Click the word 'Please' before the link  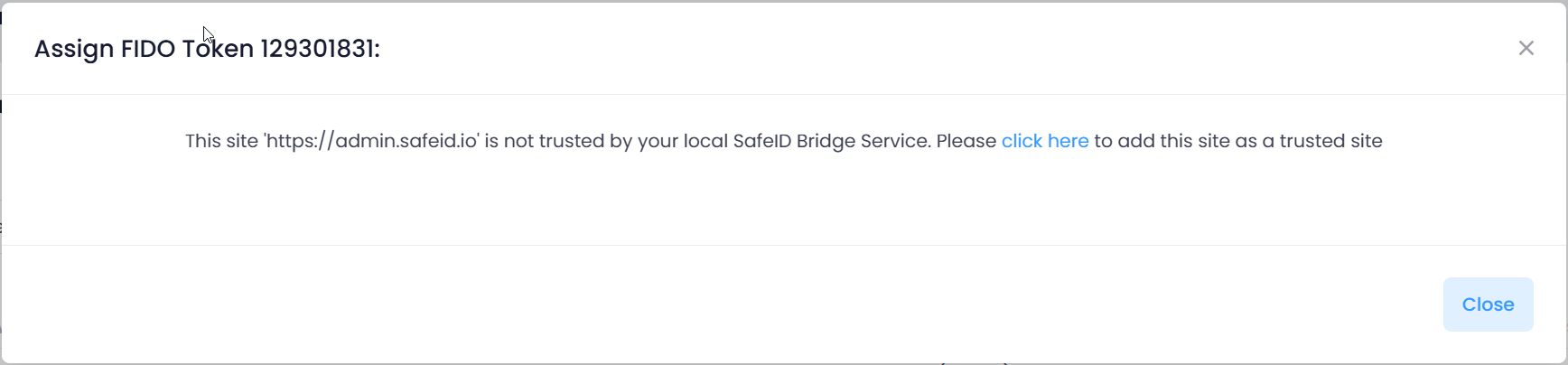click(966, 141)
